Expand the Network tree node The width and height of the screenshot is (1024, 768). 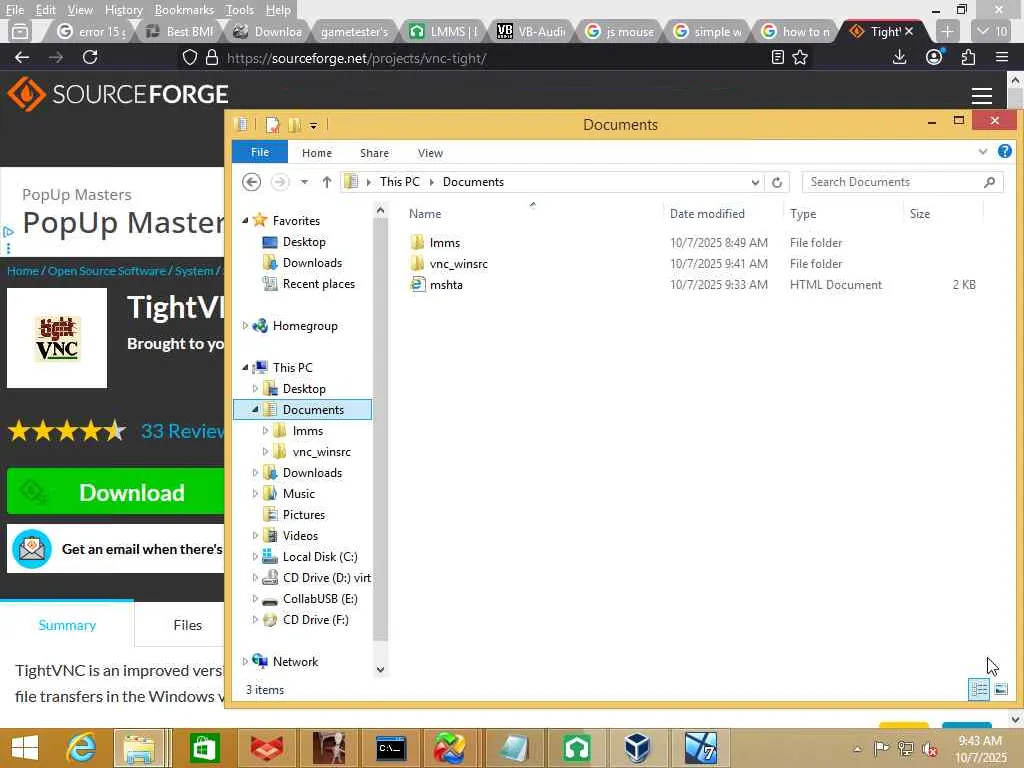(x=246, y=662)
